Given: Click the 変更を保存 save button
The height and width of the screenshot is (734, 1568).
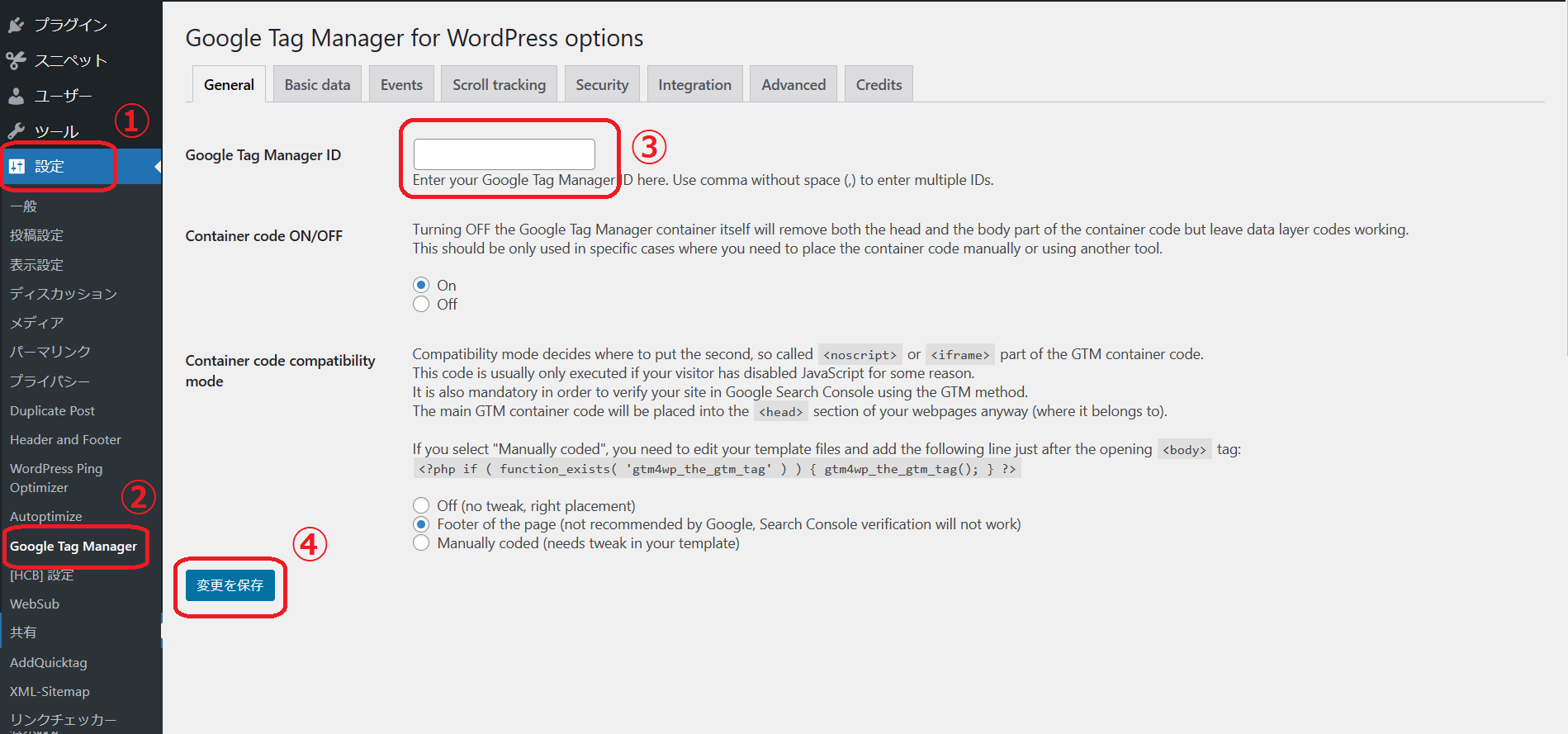Looking at the screenshot, I should pos(230,585).
